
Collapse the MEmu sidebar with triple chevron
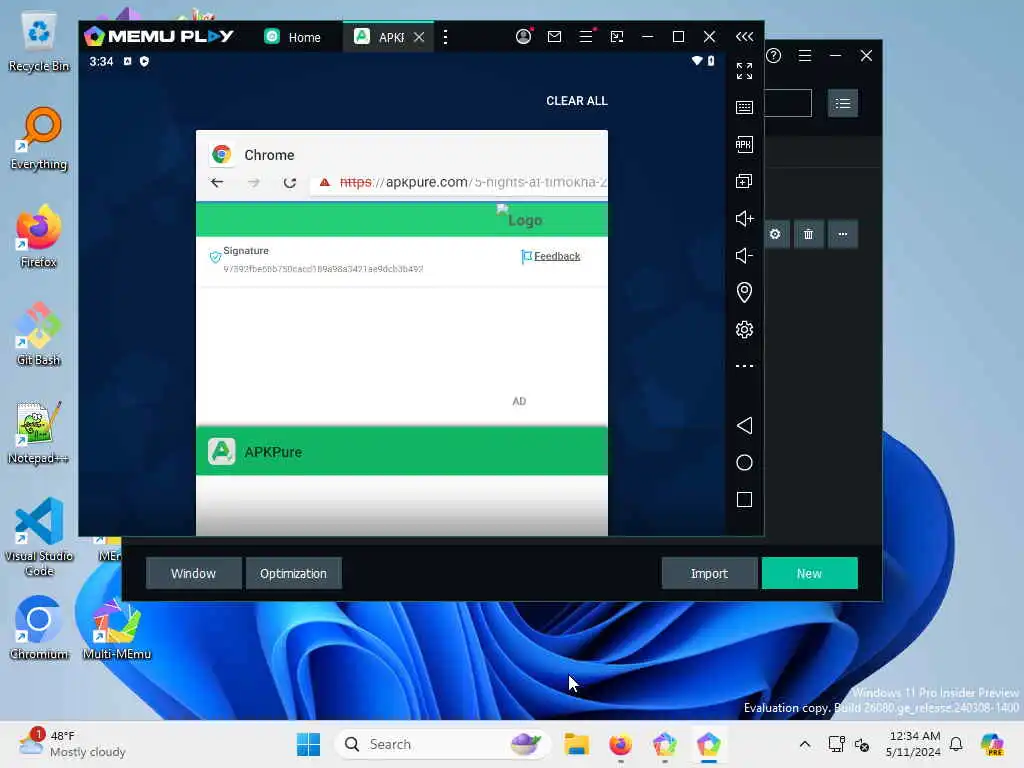point(744,37)
